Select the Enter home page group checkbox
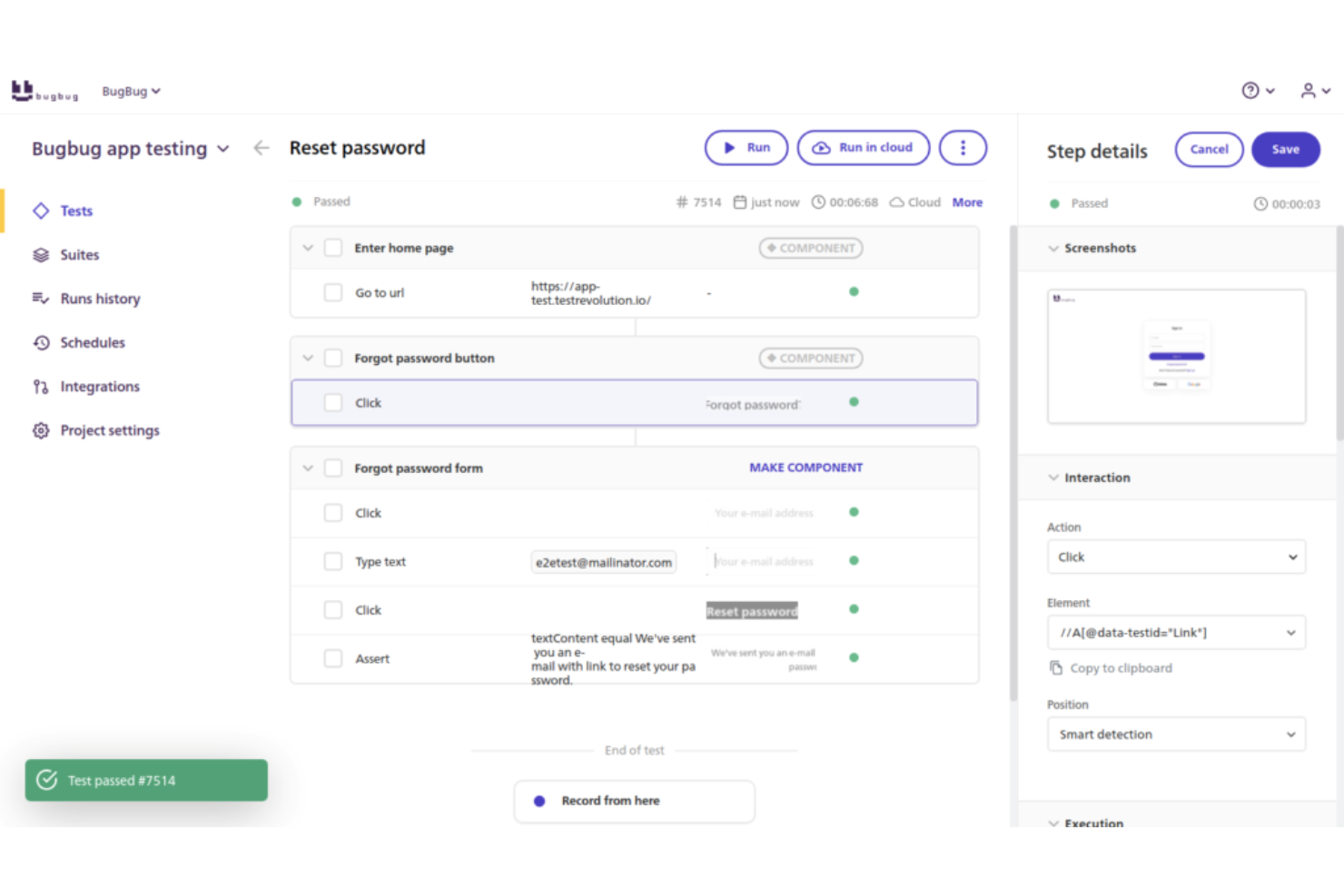Image resolution: width=1344 pixels, height=896 pixels. click(x=333, y=247)
